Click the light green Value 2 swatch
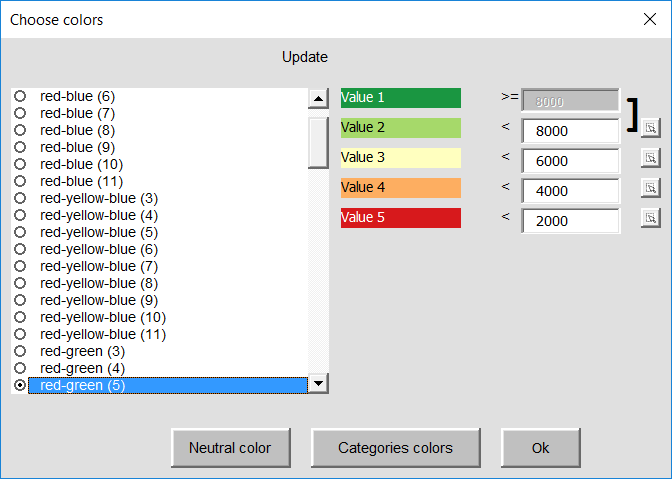This screenshot has height=479, width=672. pos(401,128)
